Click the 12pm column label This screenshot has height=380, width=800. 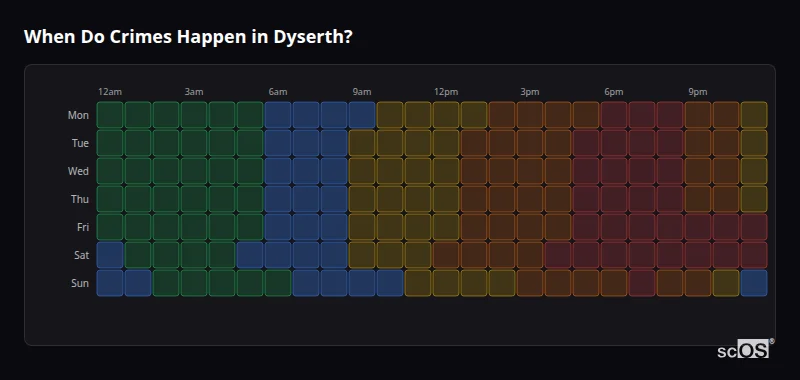click(446, 92)
